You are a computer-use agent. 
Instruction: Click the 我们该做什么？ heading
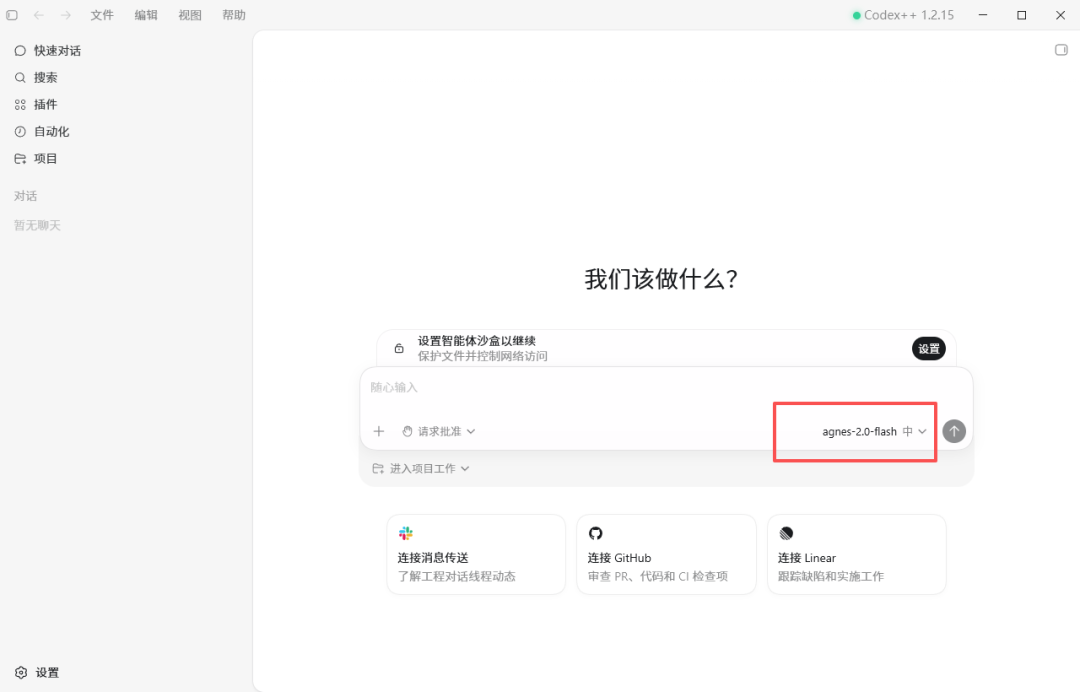pyautogui.click(x=661, y=279)
